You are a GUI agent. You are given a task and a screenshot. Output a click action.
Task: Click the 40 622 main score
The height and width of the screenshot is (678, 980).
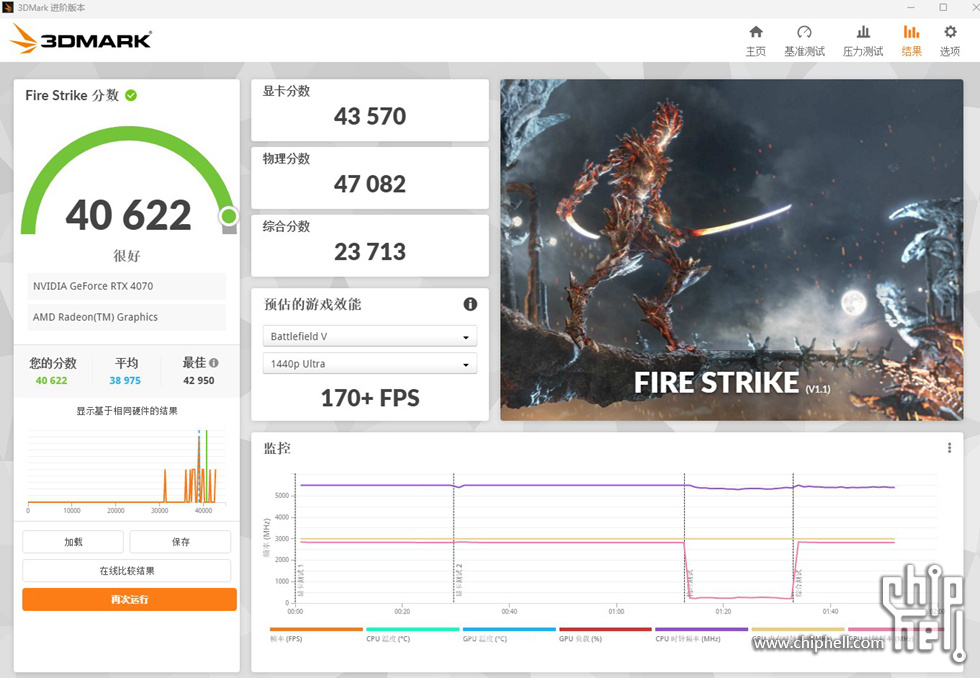coord(129,215)
